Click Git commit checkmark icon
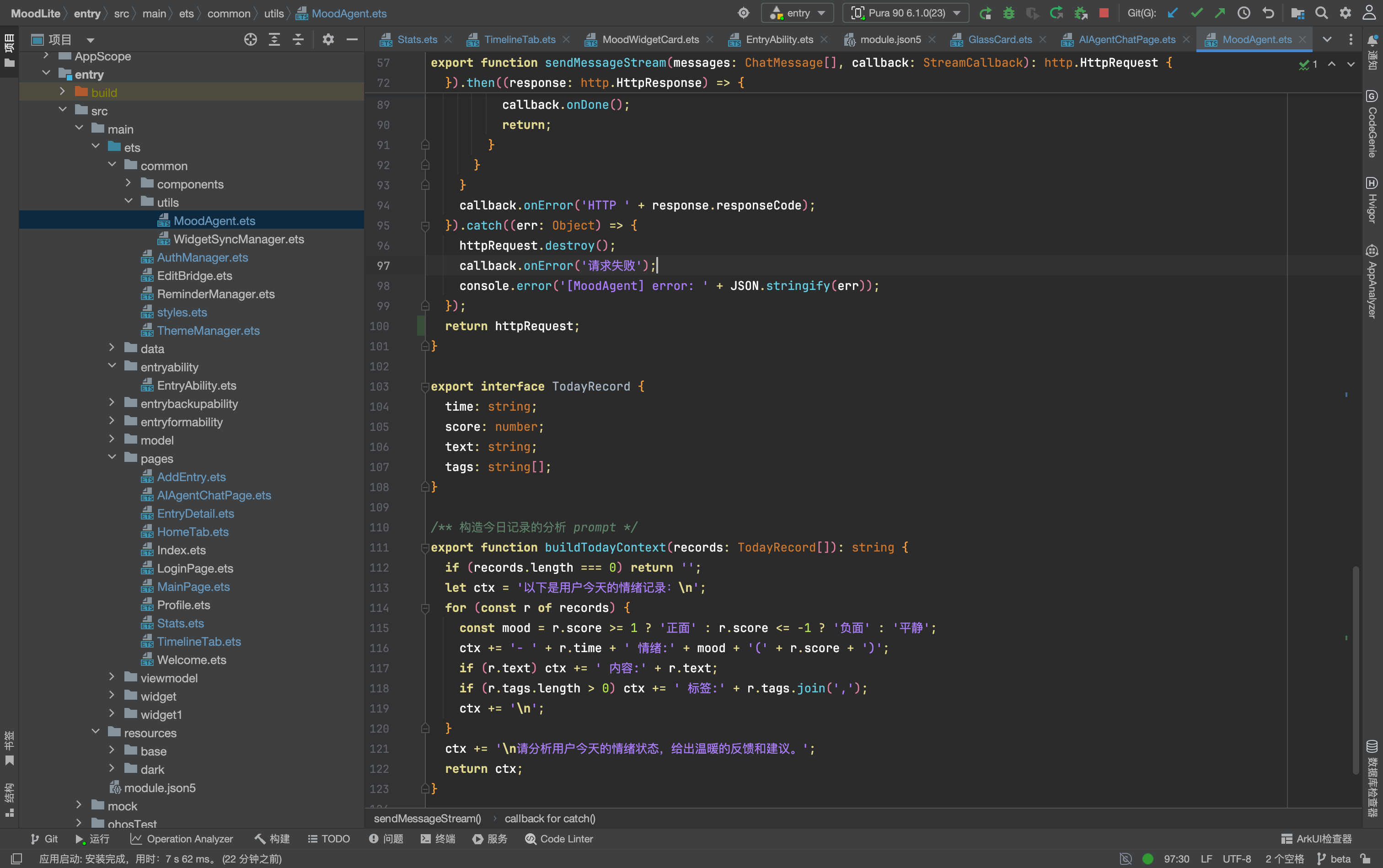1383x868 pixels. tap(1196, 13)
